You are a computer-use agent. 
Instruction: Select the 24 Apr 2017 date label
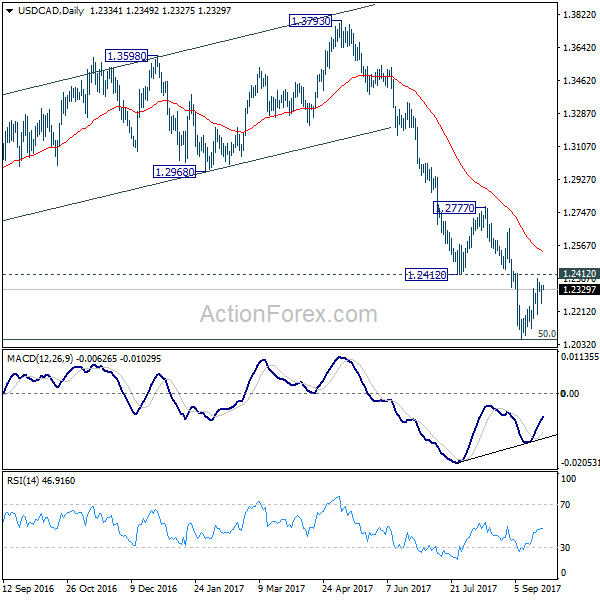point(347,588)
